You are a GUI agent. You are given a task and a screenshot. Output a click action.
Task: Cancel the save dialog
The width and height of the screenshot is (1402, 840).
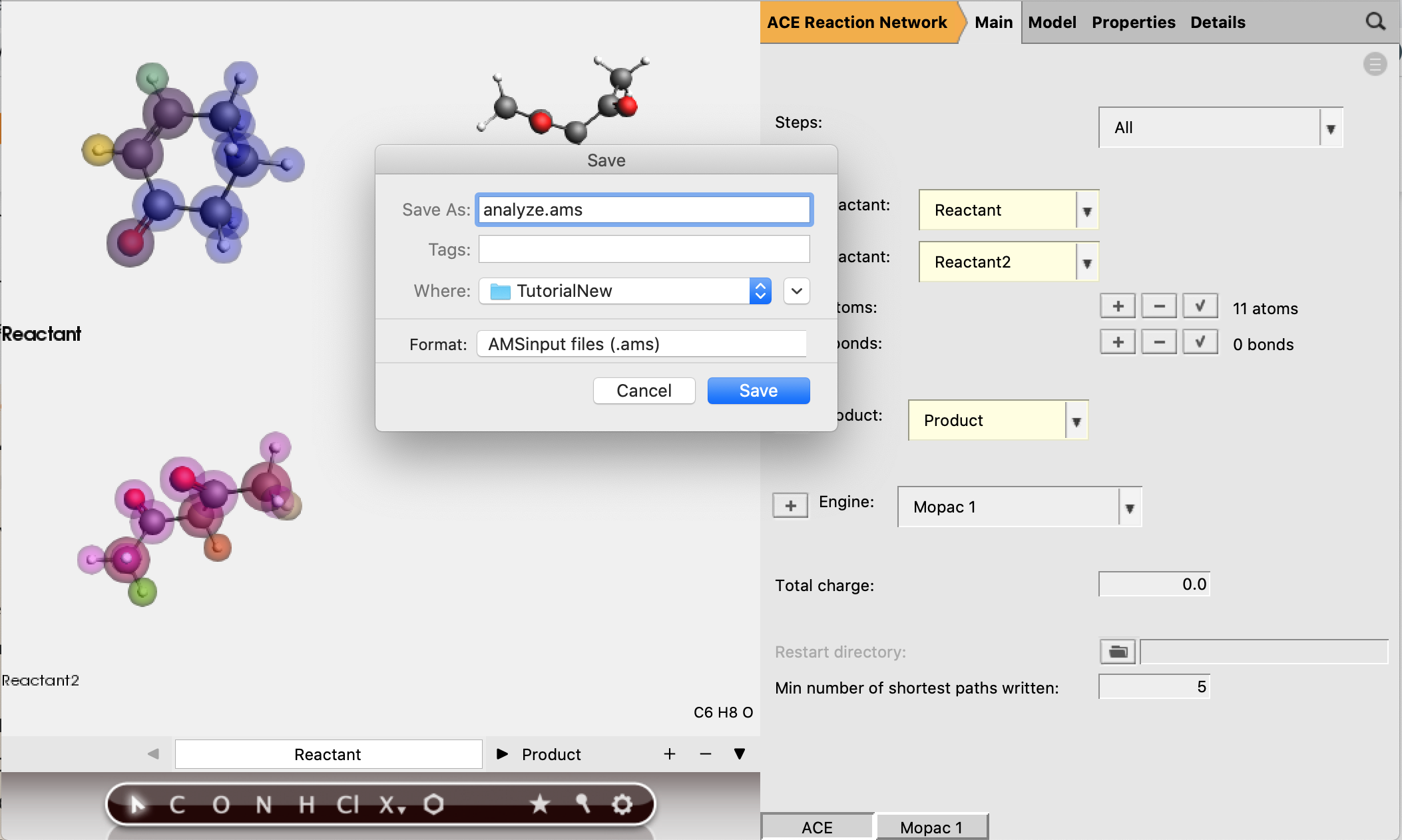click(644, 390)
